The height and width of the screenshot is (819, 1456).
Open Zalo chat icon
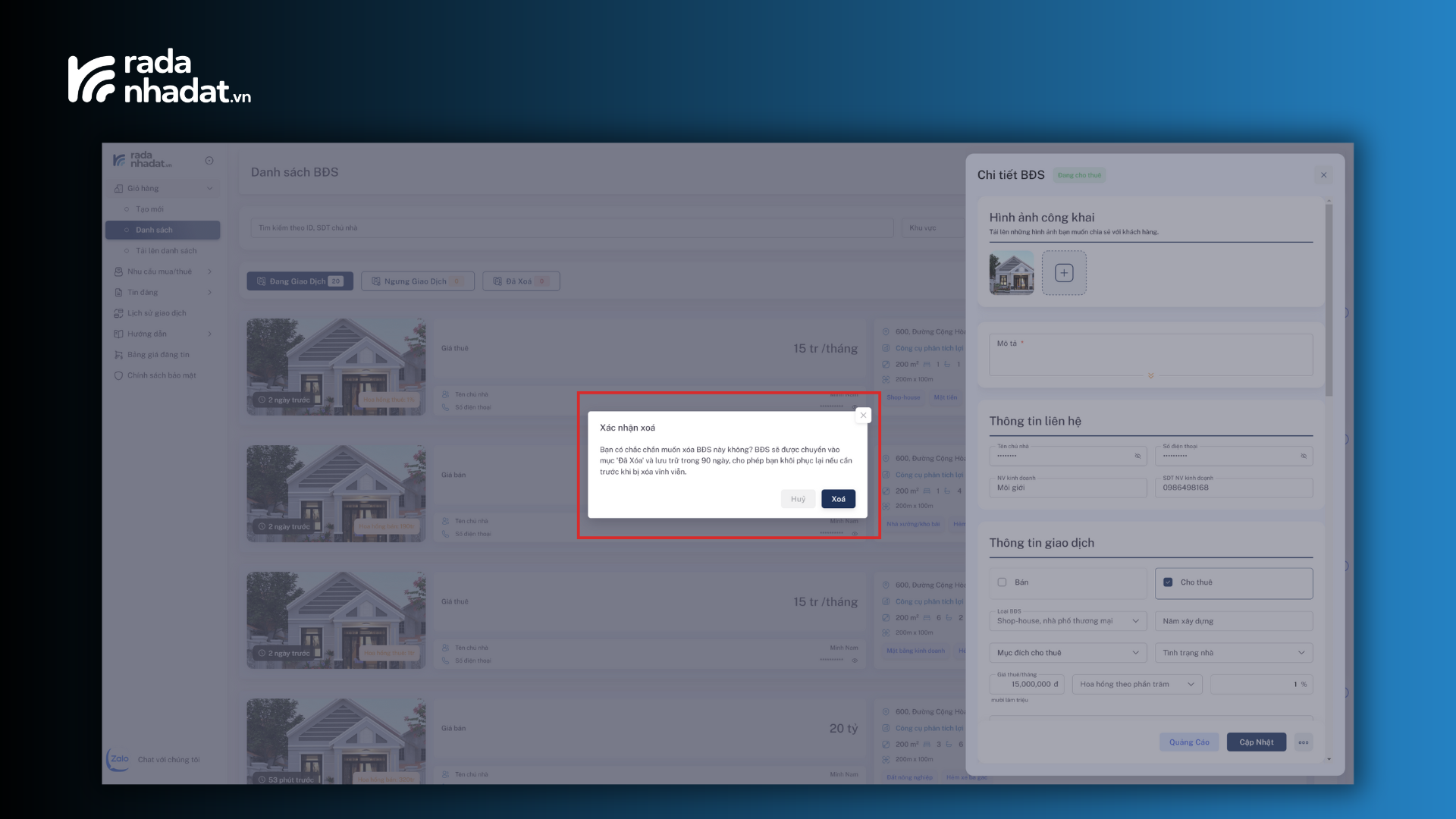tap(119, 759)
